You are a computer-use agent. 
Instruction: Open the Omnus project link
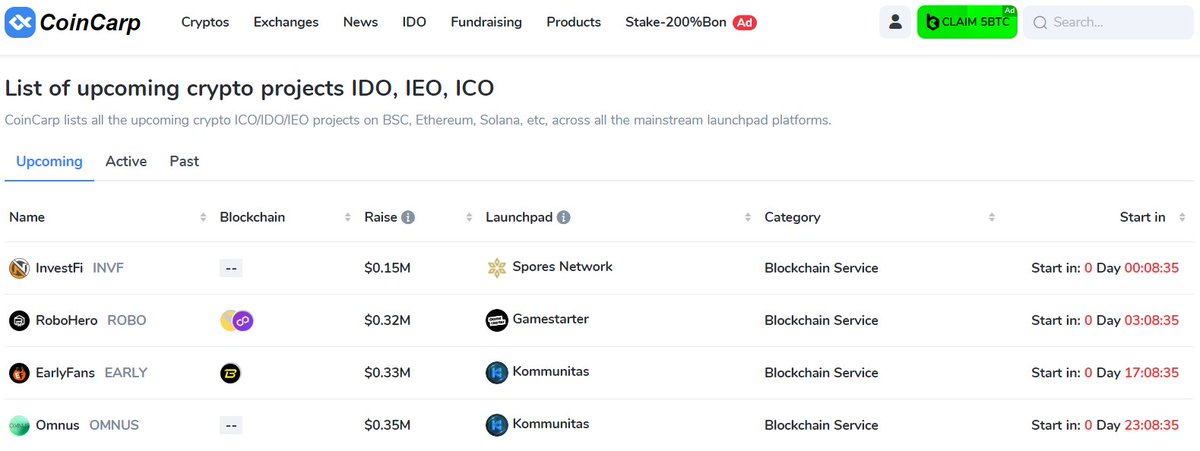pos(57,425)
